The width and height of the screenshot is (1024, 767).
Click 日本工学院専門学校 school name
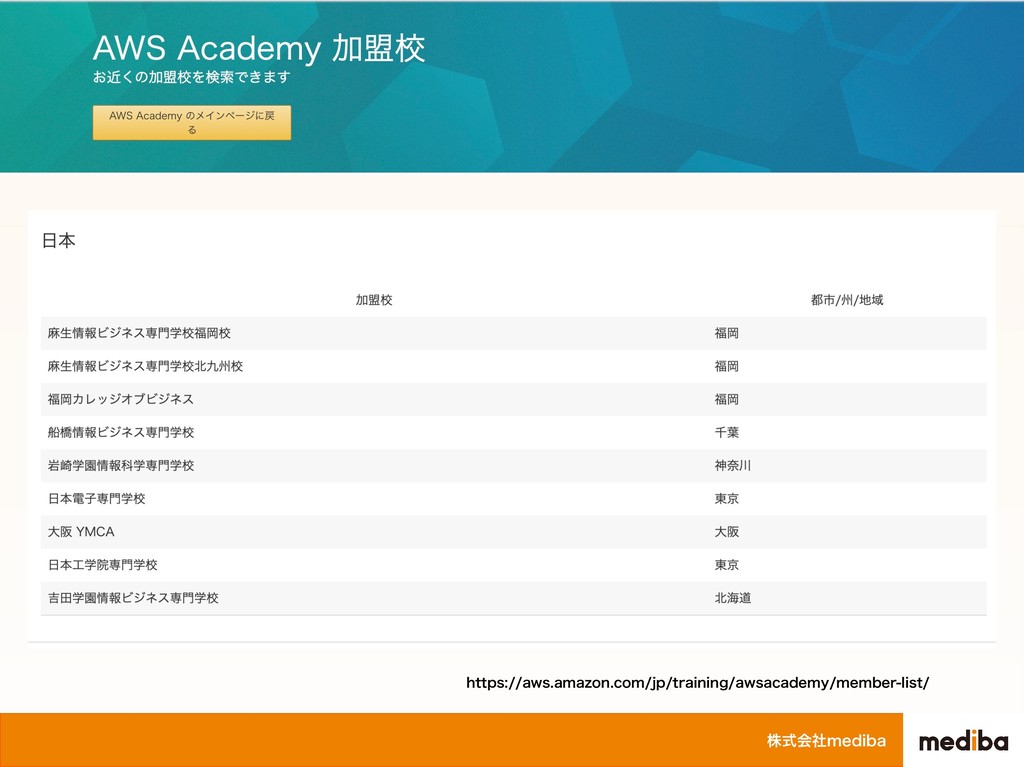coord(103,565)
